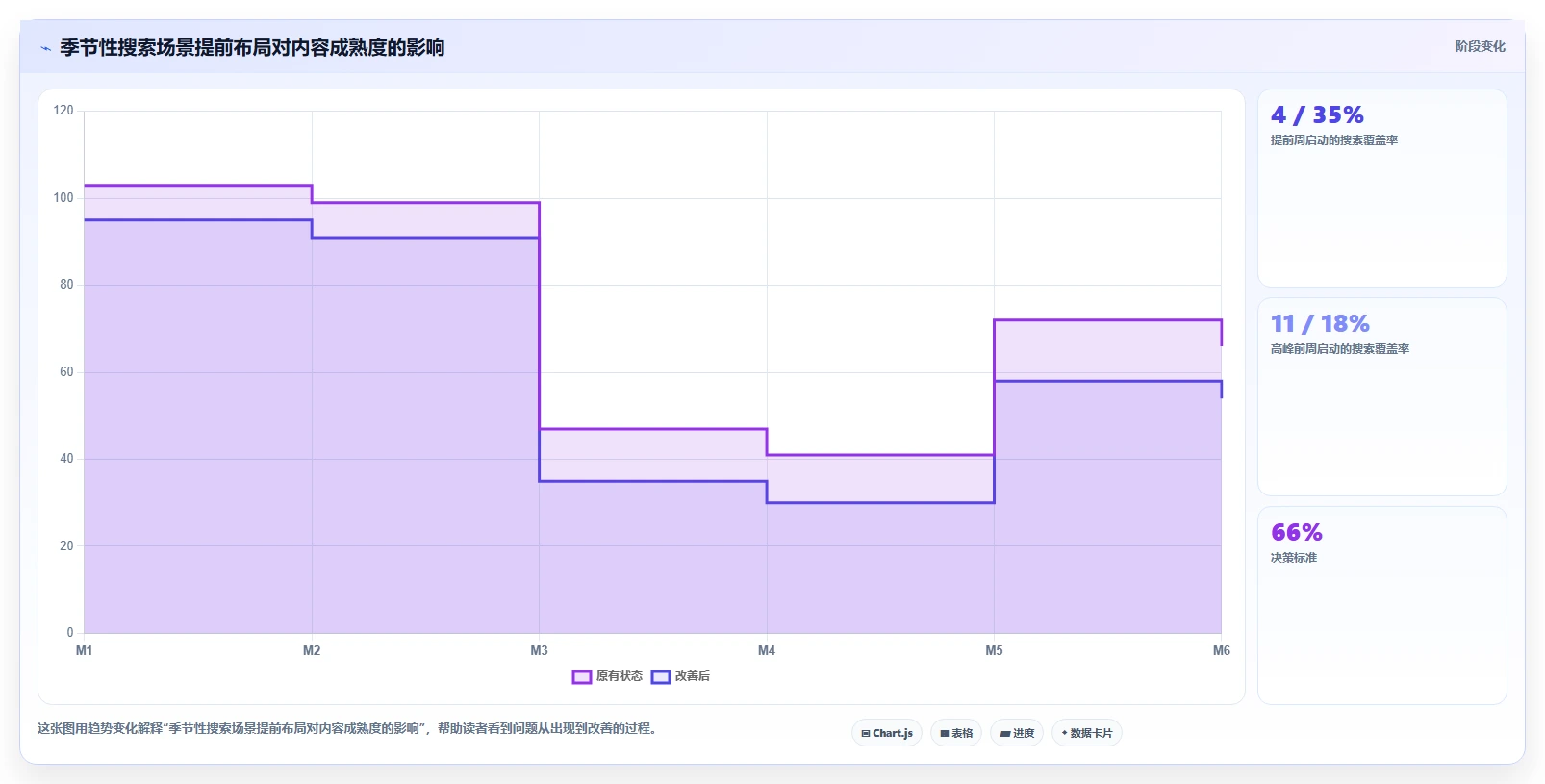Viewport: 1545px width, 784px height.
Task: Click the 数据卡片 chip
Action: [x=1087, y=733]
